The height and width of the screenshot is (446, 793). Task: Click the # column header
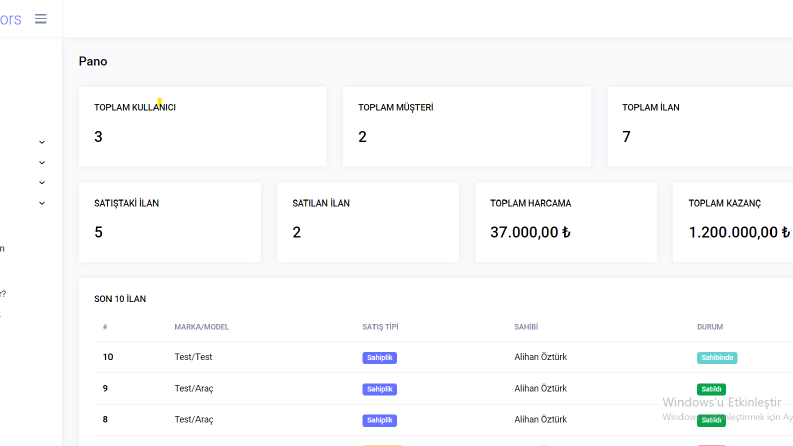pyautogui.click(x=105, y=327)
